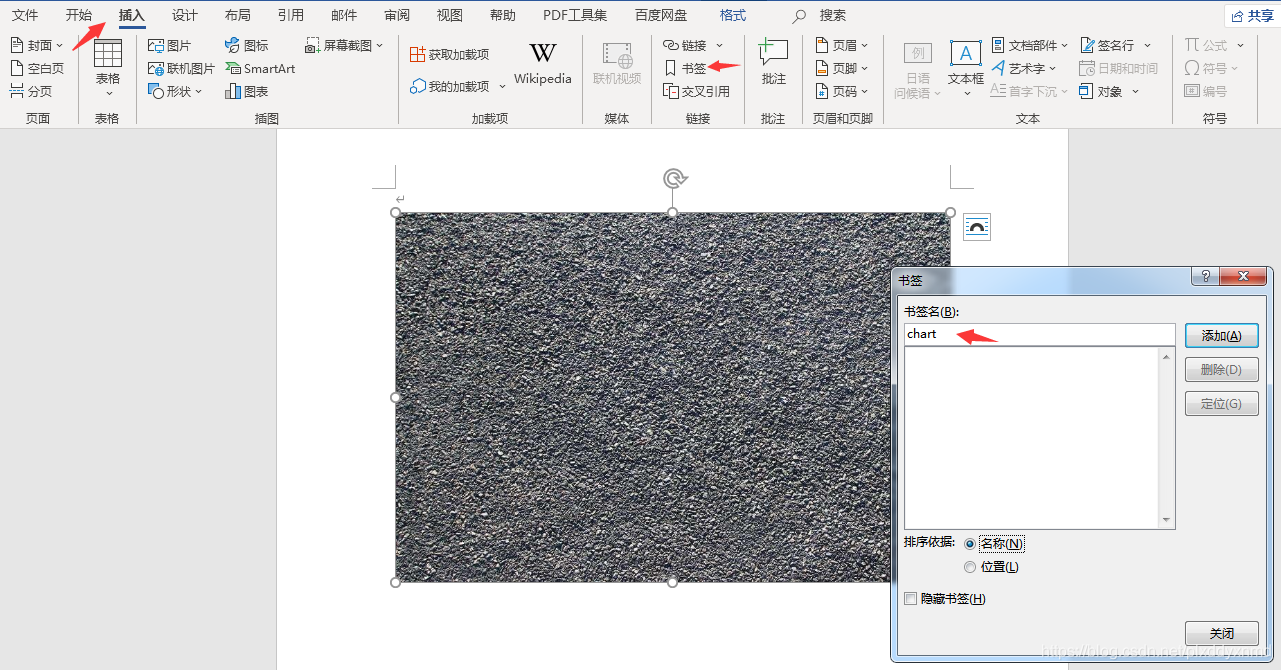This screenshot has width=1281, height=670.
Task: Switch to the Review (审阅) tab
Action: [x=397, y=15]
